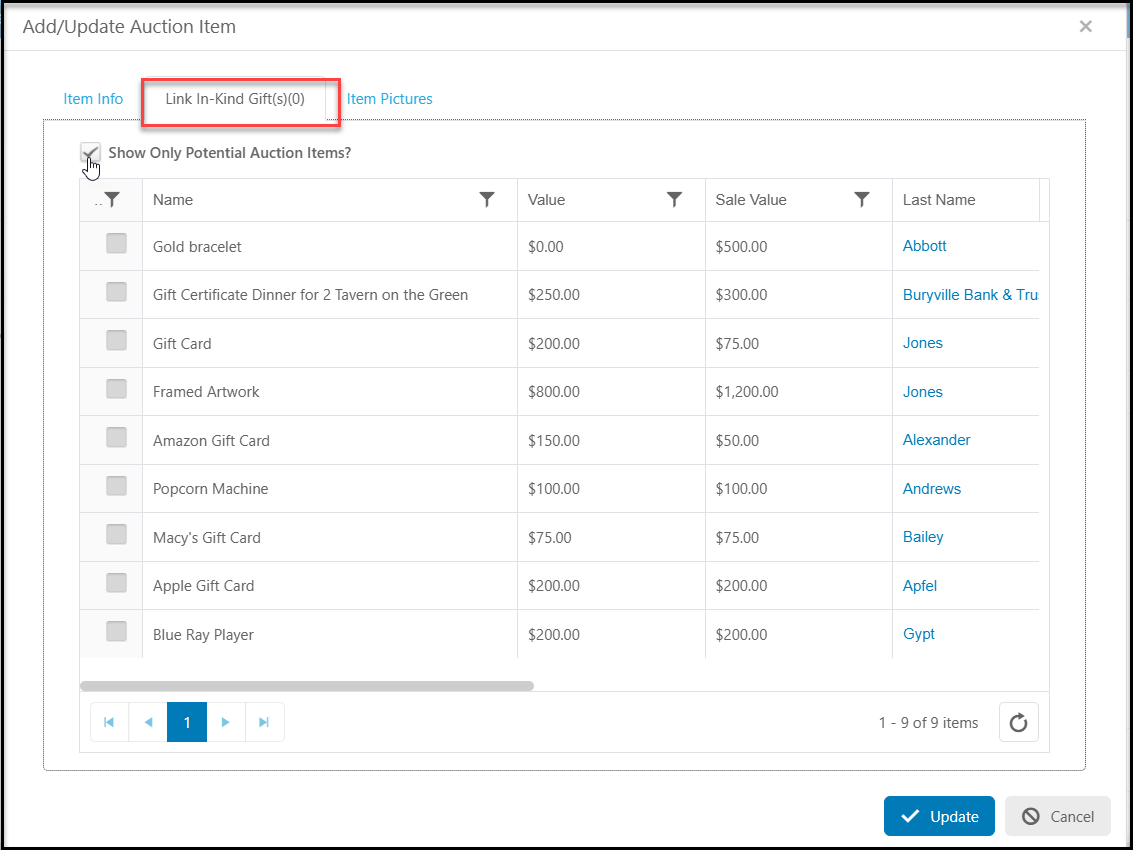Select the Apple Gift Card name cell

point(330,585)
